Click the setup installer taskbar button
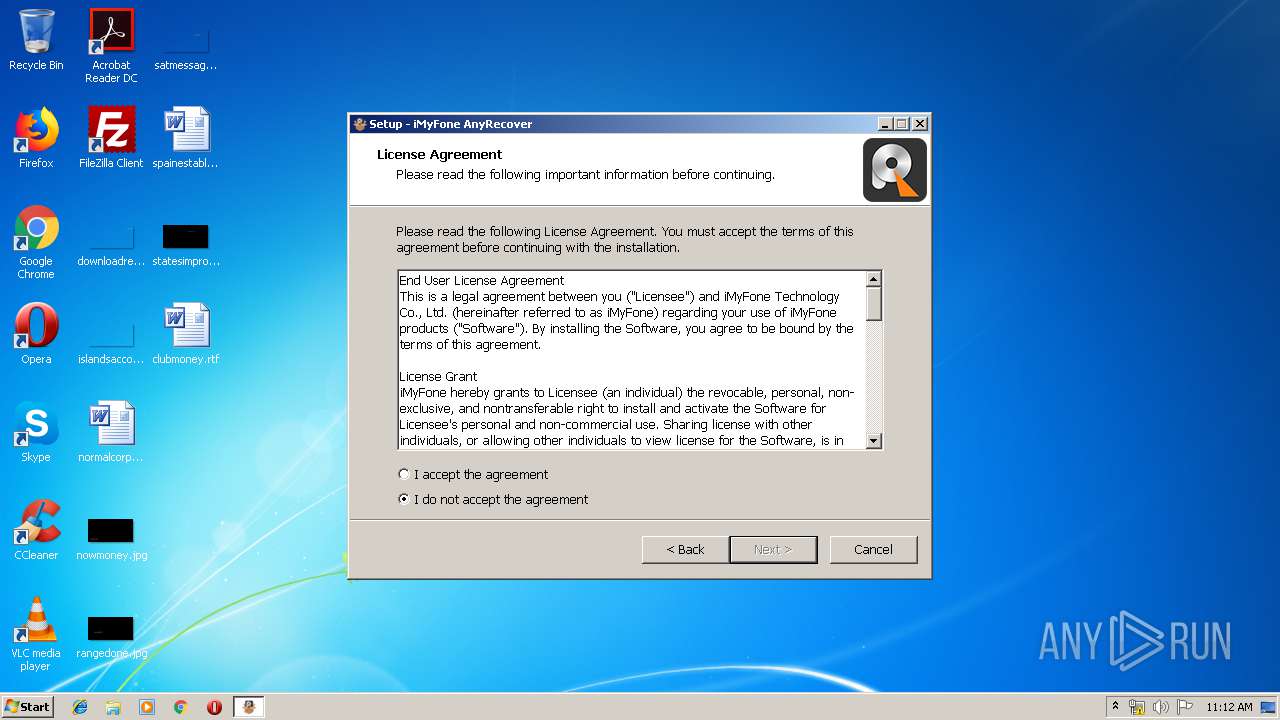Screen dimensions: 1280x720 click(x=249, y=707)
